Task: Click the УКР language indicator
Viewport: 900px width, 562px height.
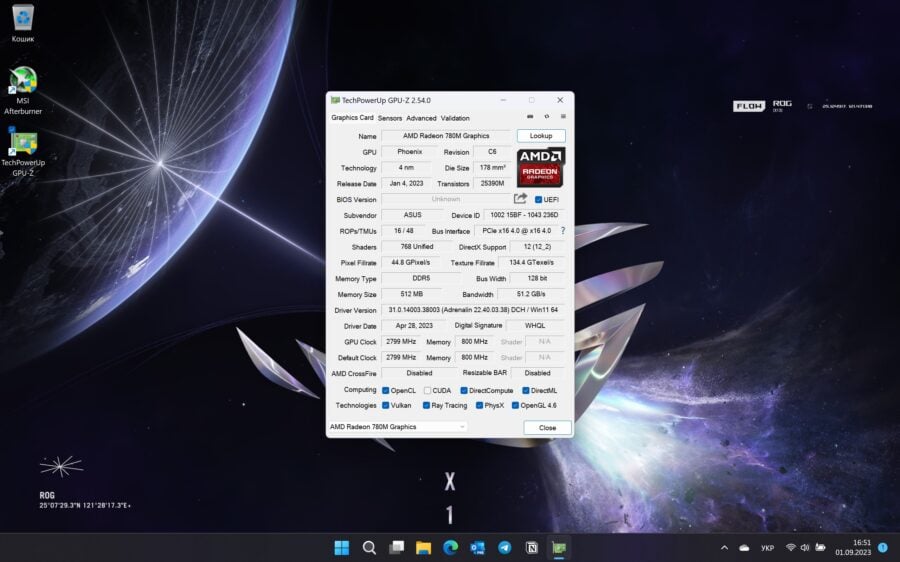Action: 767,548
